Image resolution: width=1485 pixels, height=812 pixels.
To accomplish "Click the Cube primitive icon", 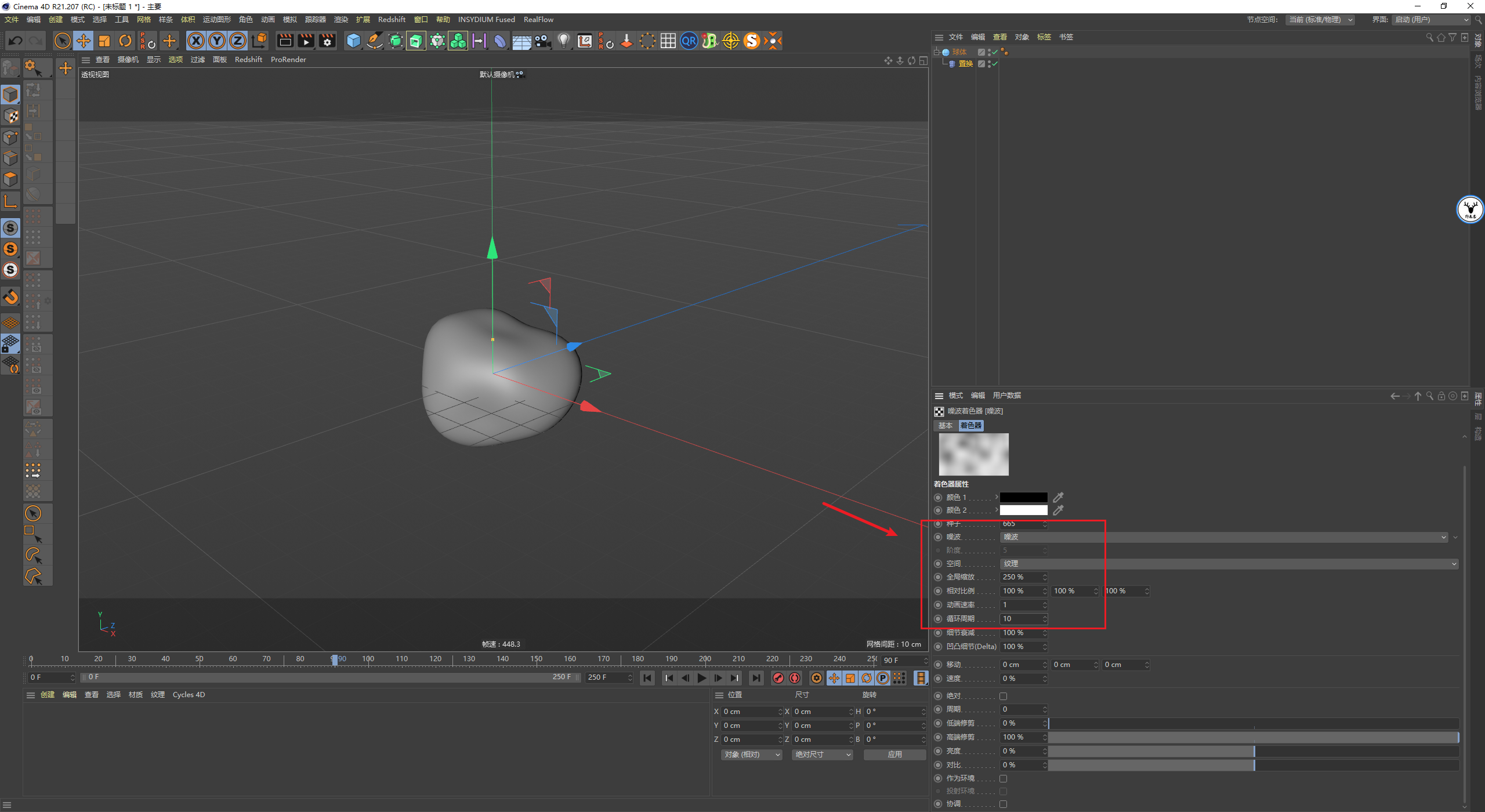I will click(353, 41).
